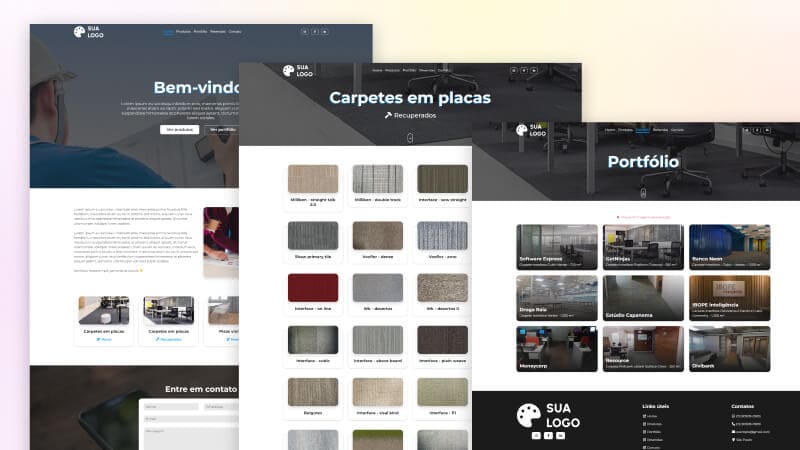Image resolution: width=800 pixels, height=450 pixels.
Task: Select the Home tab in the home page navbar
Action: coord(167,32)
